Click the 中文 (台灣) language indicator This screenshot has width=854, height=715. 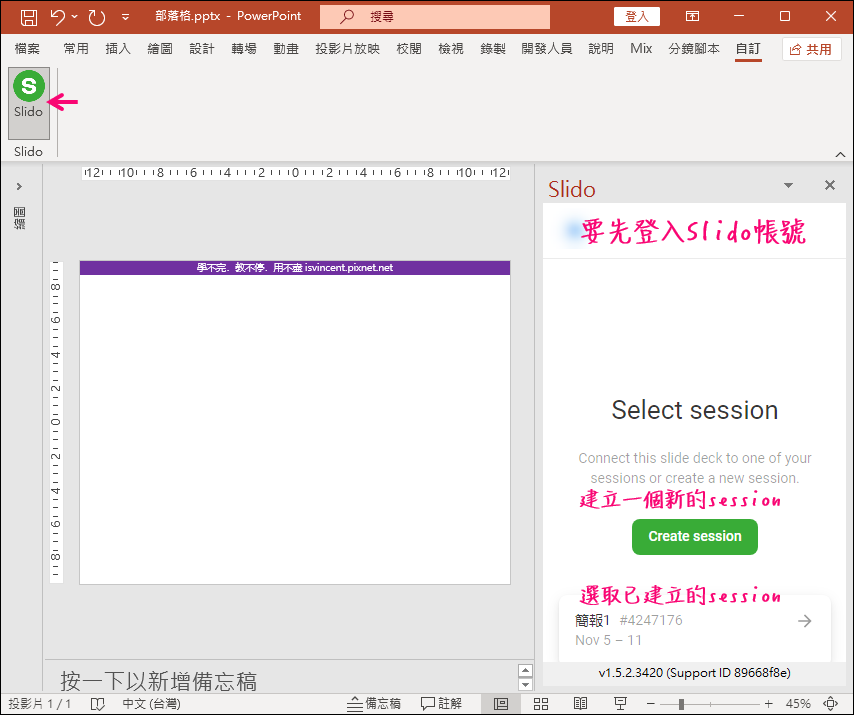point(151,704)
